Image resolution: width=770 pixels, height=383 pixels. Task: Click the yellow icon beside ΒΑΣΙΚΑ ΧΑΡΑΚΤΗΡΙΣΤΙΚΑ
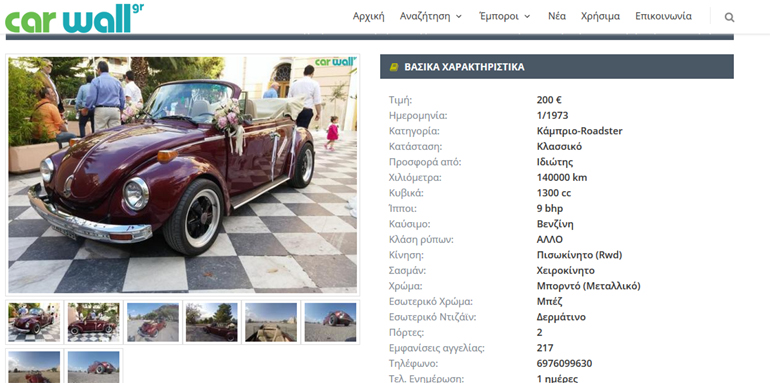click(x=393, y=67)
